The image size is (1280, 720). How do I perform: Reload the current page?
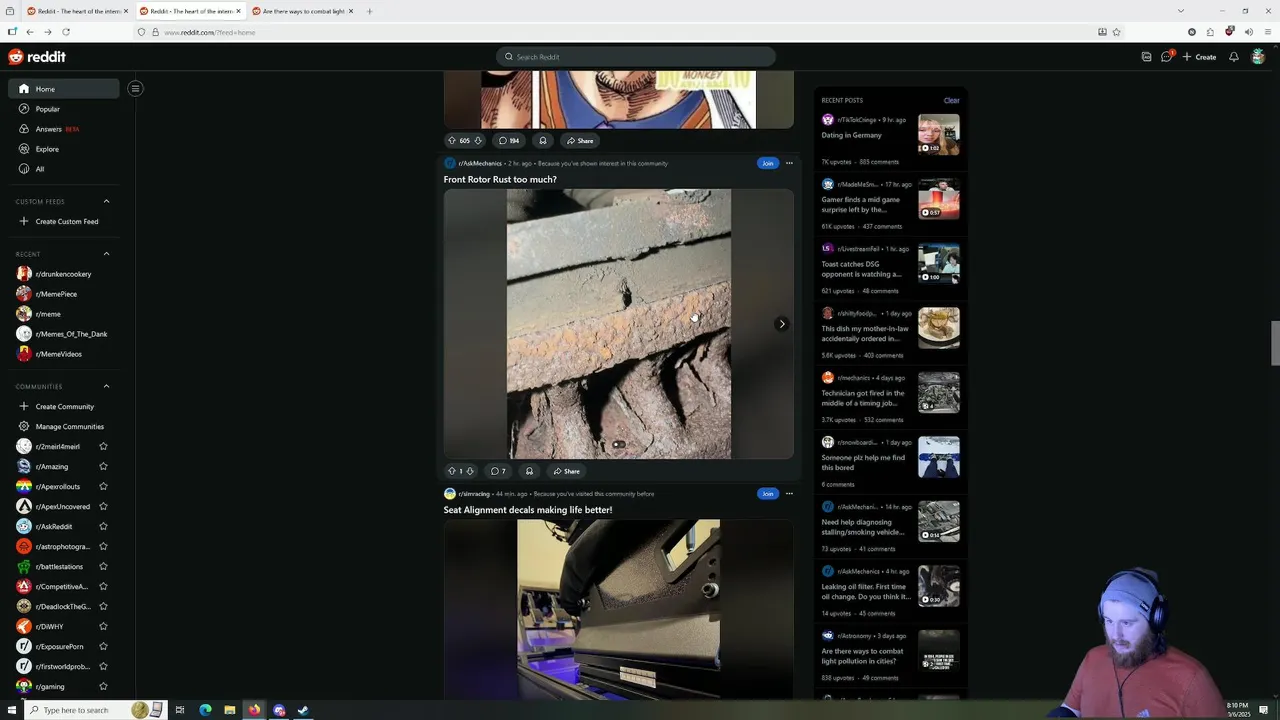pyautogui.click(x=65, y=32)
